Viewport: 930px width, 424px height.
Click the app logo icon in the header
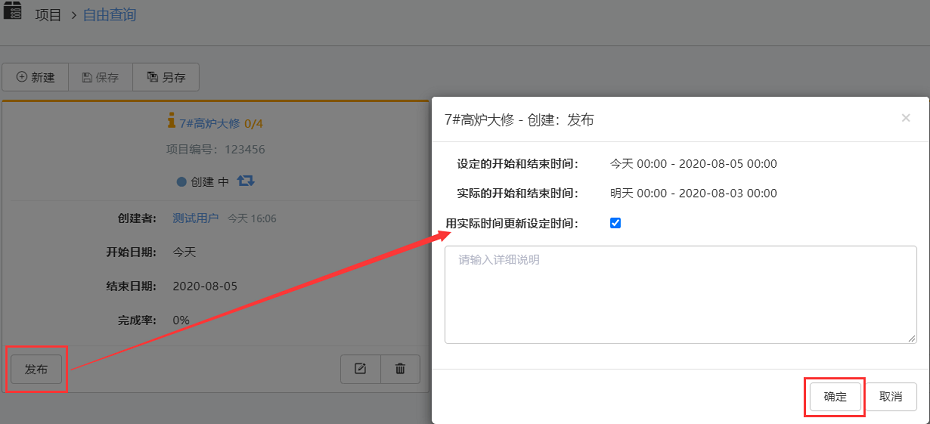[13, 12]
